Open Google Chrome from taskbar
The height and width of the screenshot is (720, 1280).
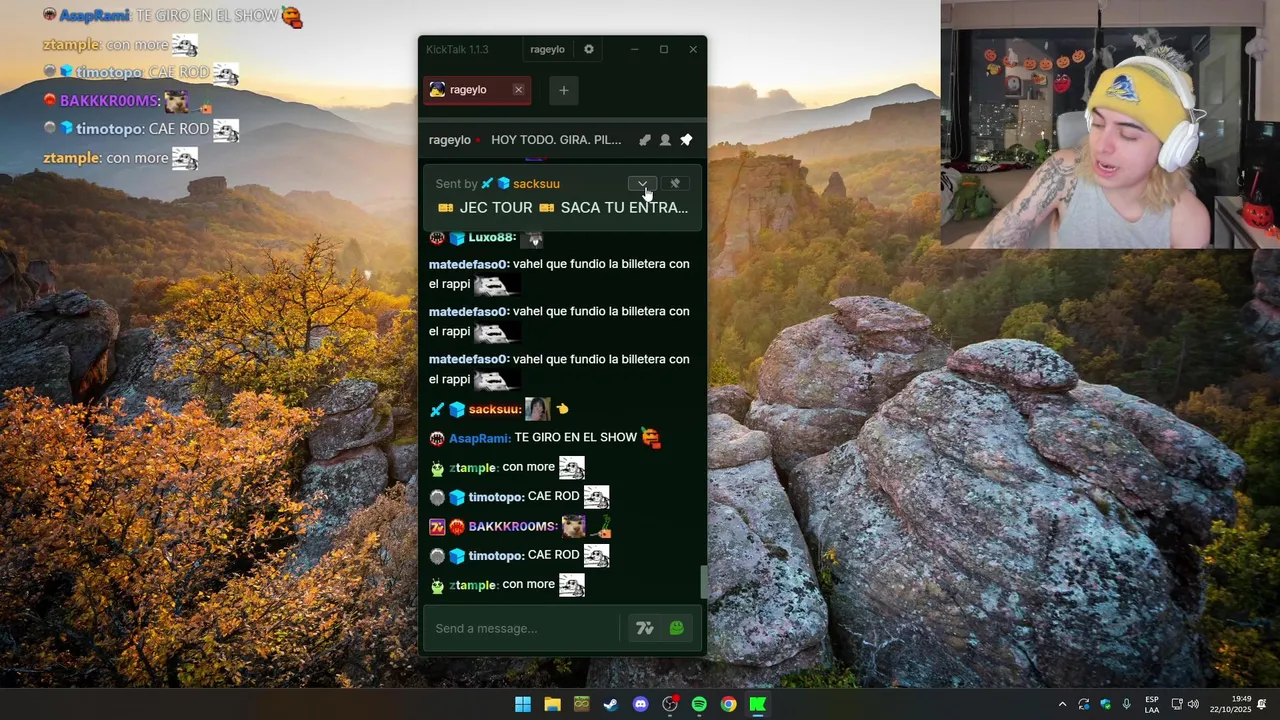coord(729,704)
